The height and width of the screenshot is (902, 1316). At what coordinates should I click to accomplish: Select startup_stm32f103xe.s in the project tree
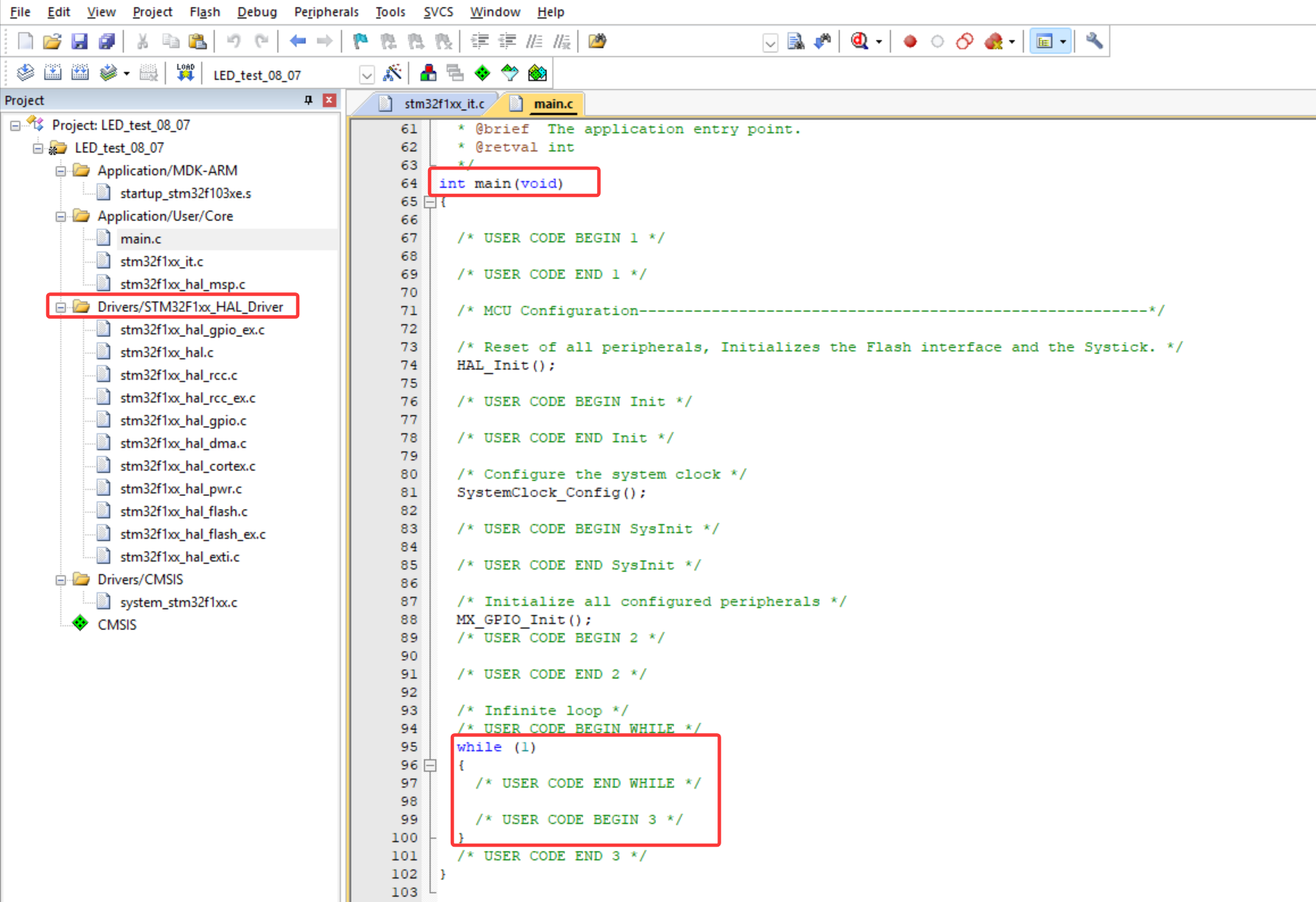pos(186,193)
